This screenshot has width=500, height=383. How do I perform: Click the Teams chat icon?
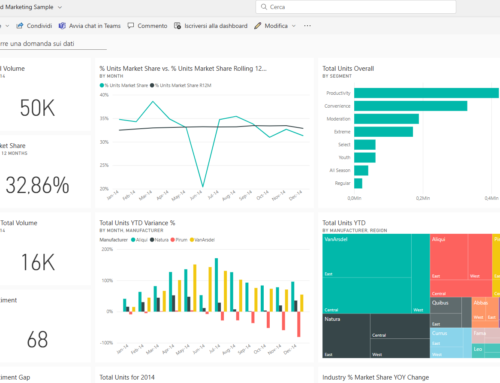(62, 26)
